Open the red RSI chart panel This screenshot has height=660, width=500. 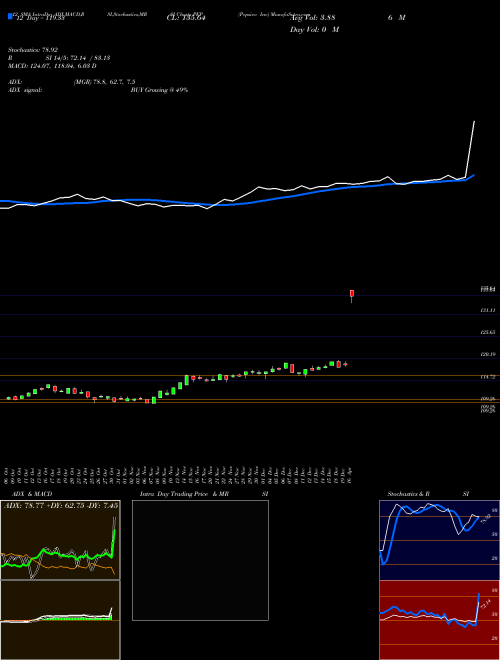(x=439, y=620)
